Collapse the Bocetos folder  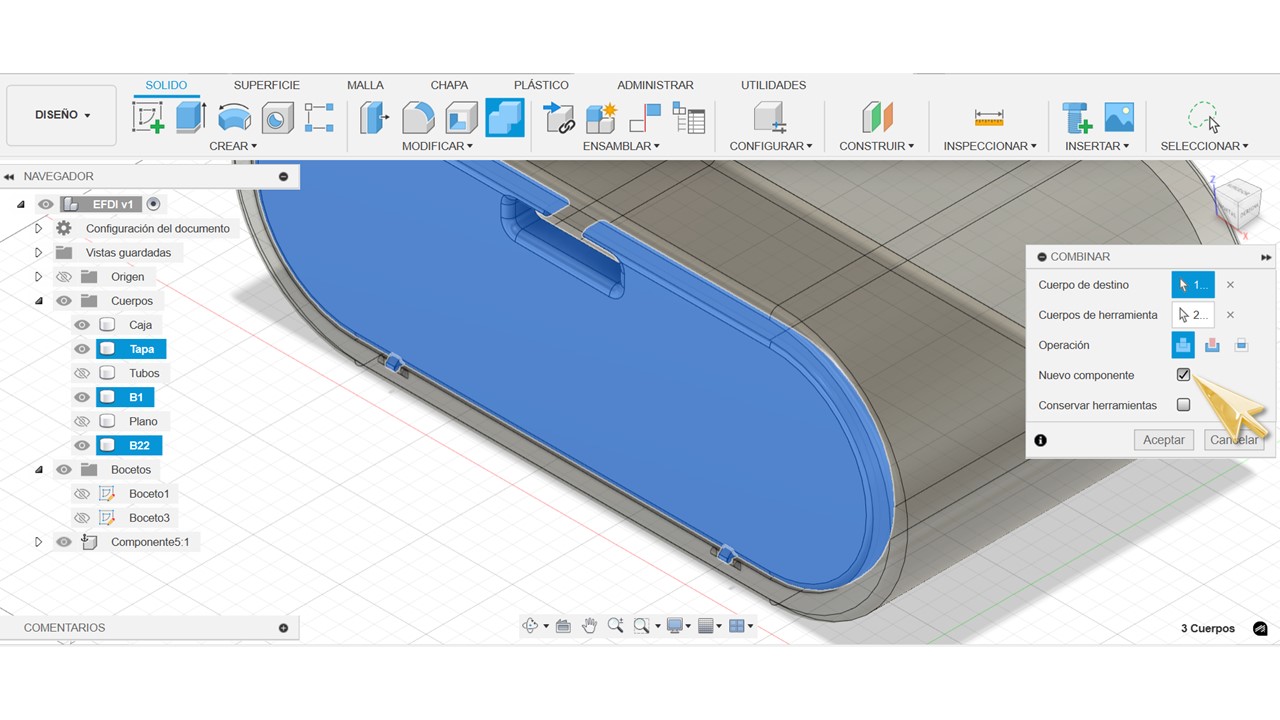click(x=39, y=470)
